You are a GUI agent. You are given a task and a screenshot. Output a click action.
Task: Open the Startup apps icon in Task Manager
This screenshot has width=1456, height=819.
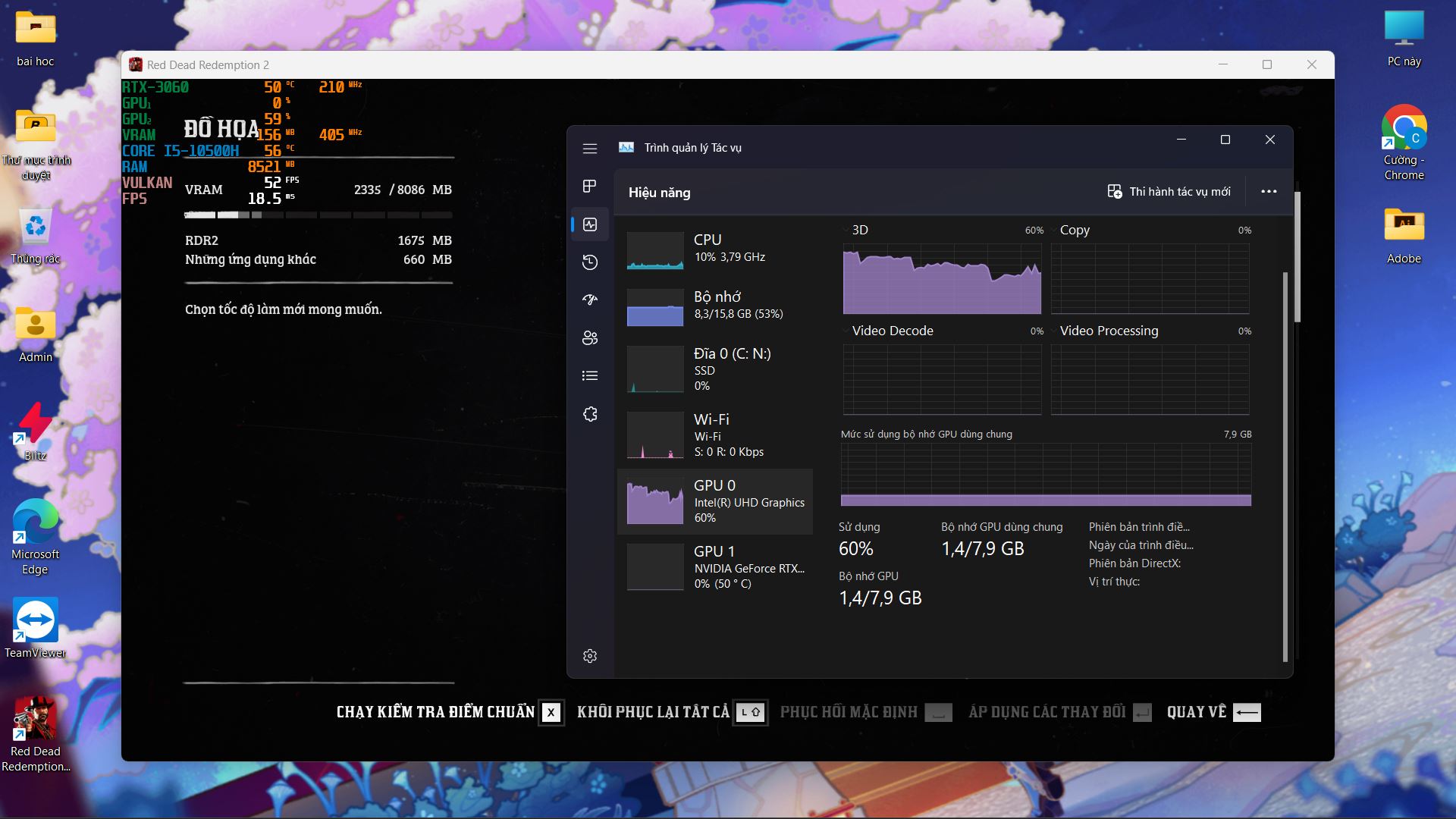tap(590, 300)
